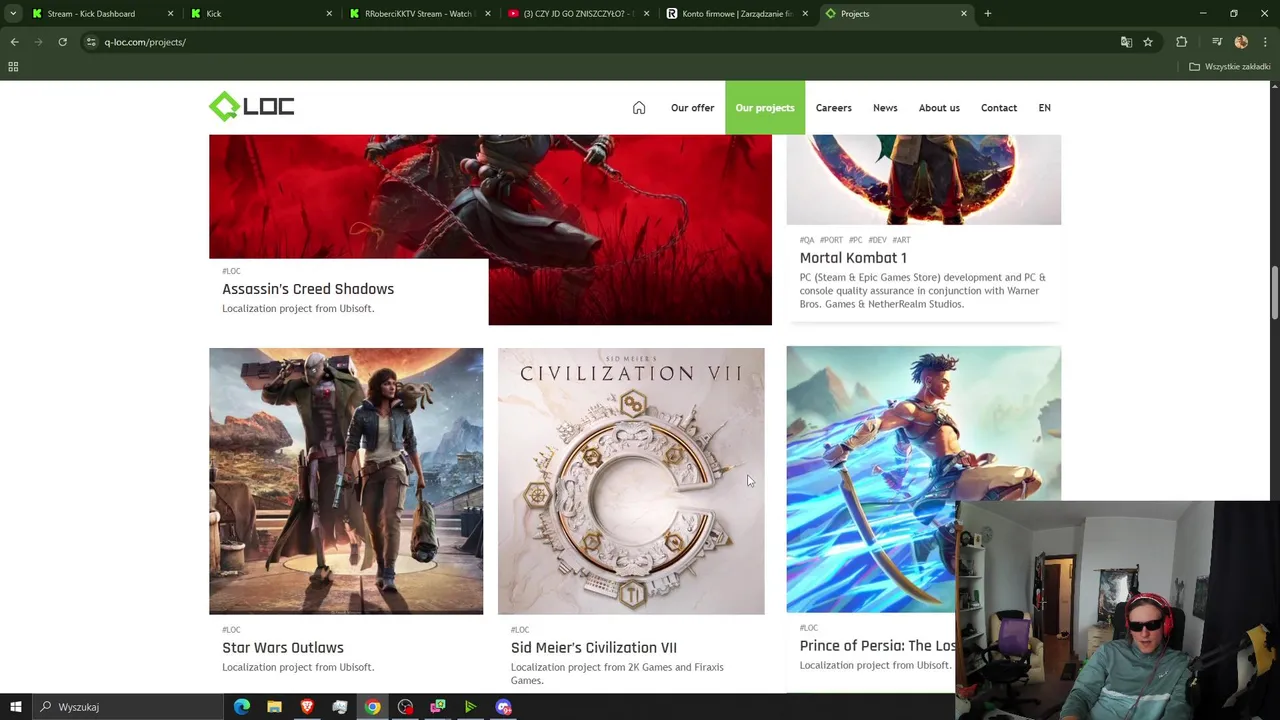Open the browser extensions puzzle icon

[x=1182, y=42]
